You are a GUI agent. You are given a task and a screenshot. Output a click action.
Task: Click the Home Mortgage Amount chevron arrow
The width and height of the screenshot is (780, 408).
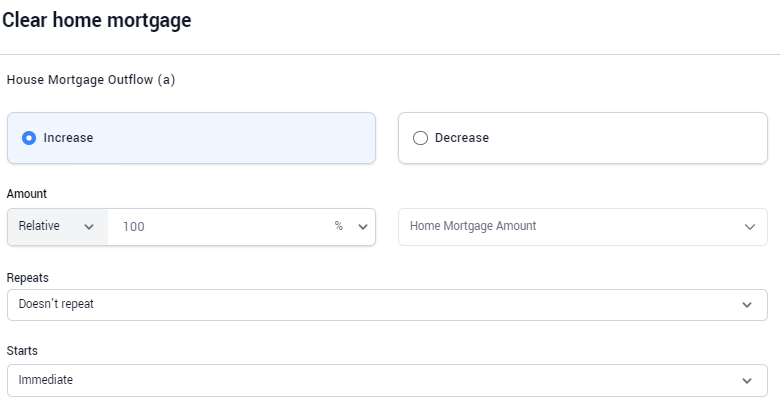750,227
